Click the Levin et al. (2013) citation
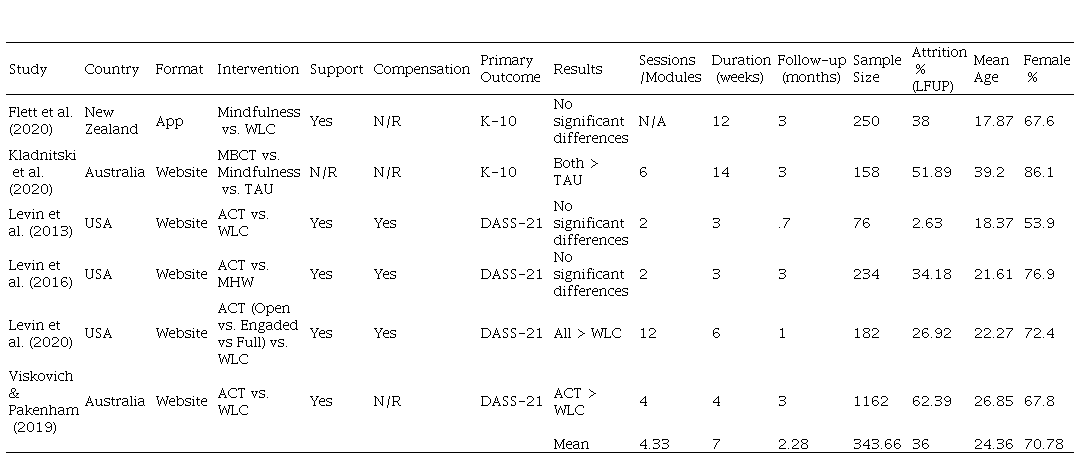Viewport: 1077px width, 456px height. 37,223
